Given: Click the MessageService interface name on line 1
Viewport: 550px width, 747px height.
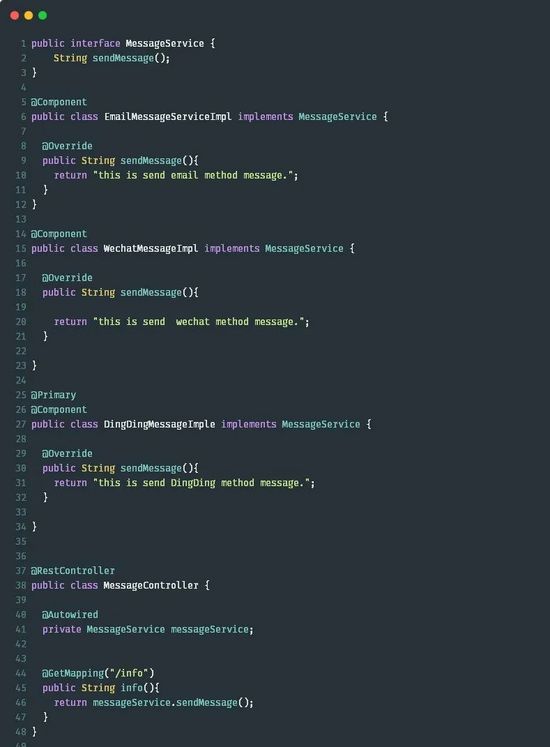Looking at the screenshot, I should click(165, 43).
